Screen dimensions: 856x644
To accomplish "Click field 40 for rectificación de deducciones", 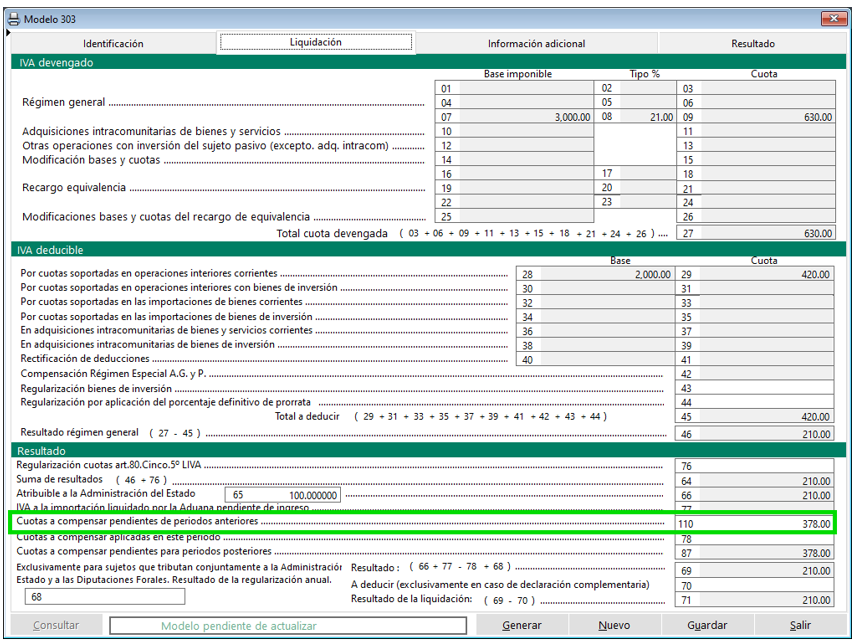I will coord(595,359).
